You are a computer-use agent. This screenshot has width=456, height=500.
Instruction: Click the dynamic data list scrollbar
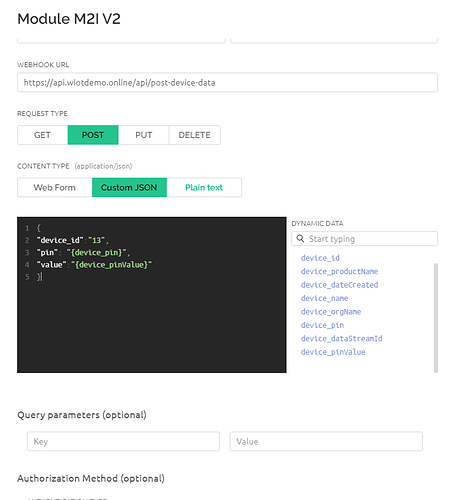436,318
